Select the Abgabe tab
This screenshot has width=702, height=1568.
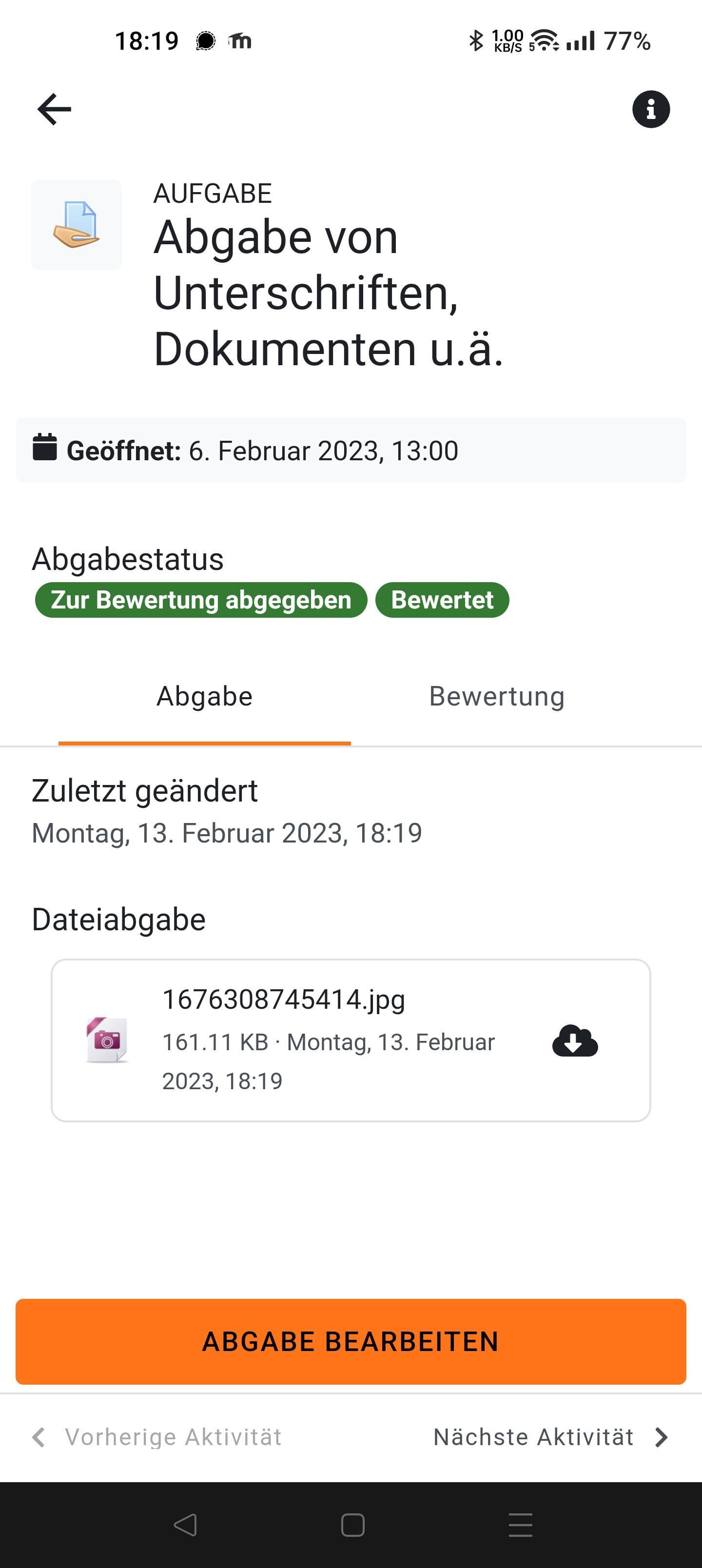pyautogui.click(x=205, y=696)
